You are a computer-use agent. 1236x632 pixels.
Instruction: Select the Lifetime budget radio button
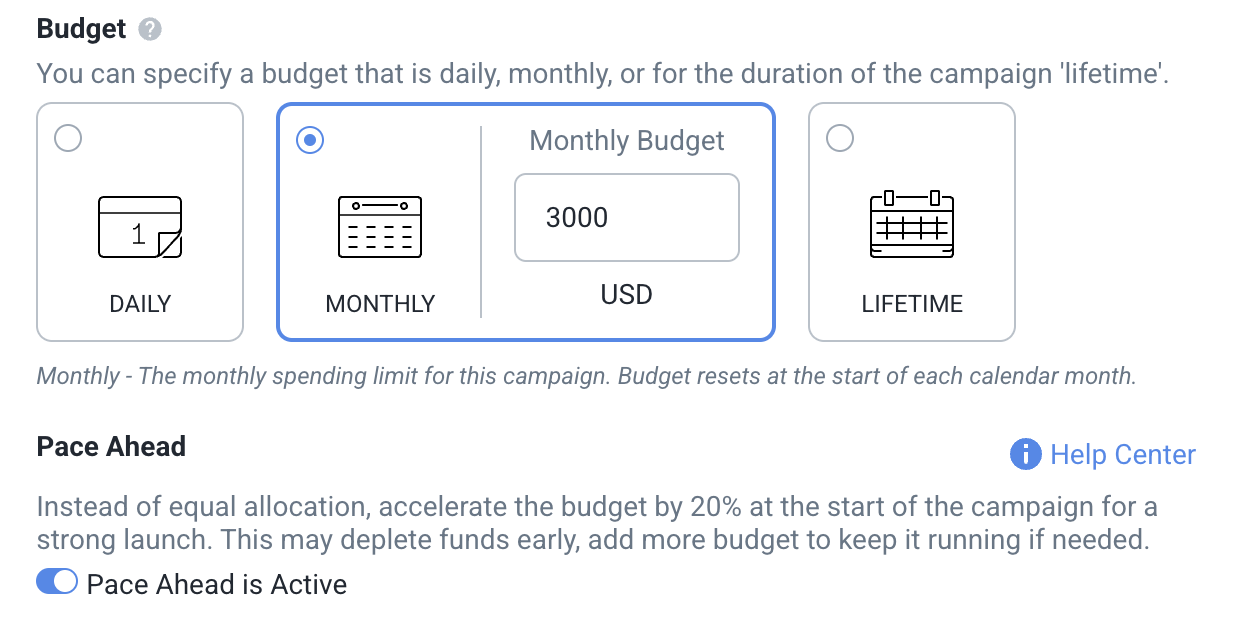click(840, 138)
